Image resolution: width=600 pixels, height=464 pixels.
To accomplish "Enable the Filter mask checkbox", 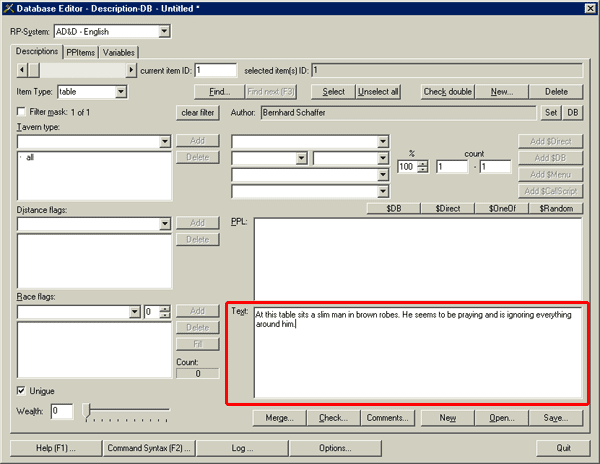I will tap(22, 112).
